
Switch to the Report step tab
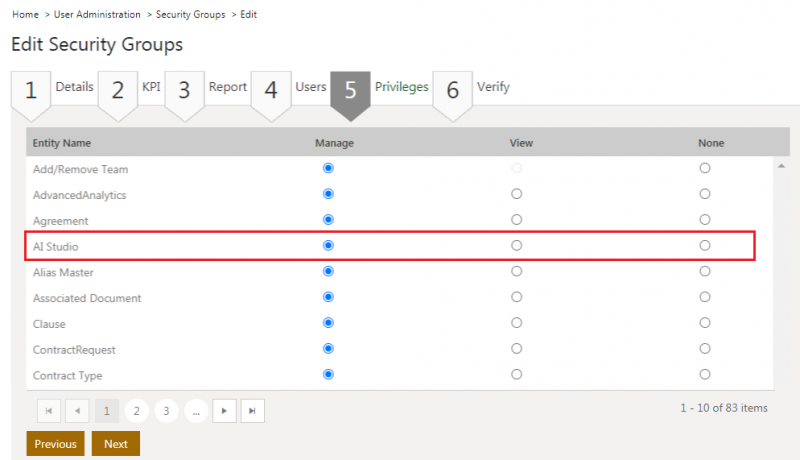coord(227,87)
